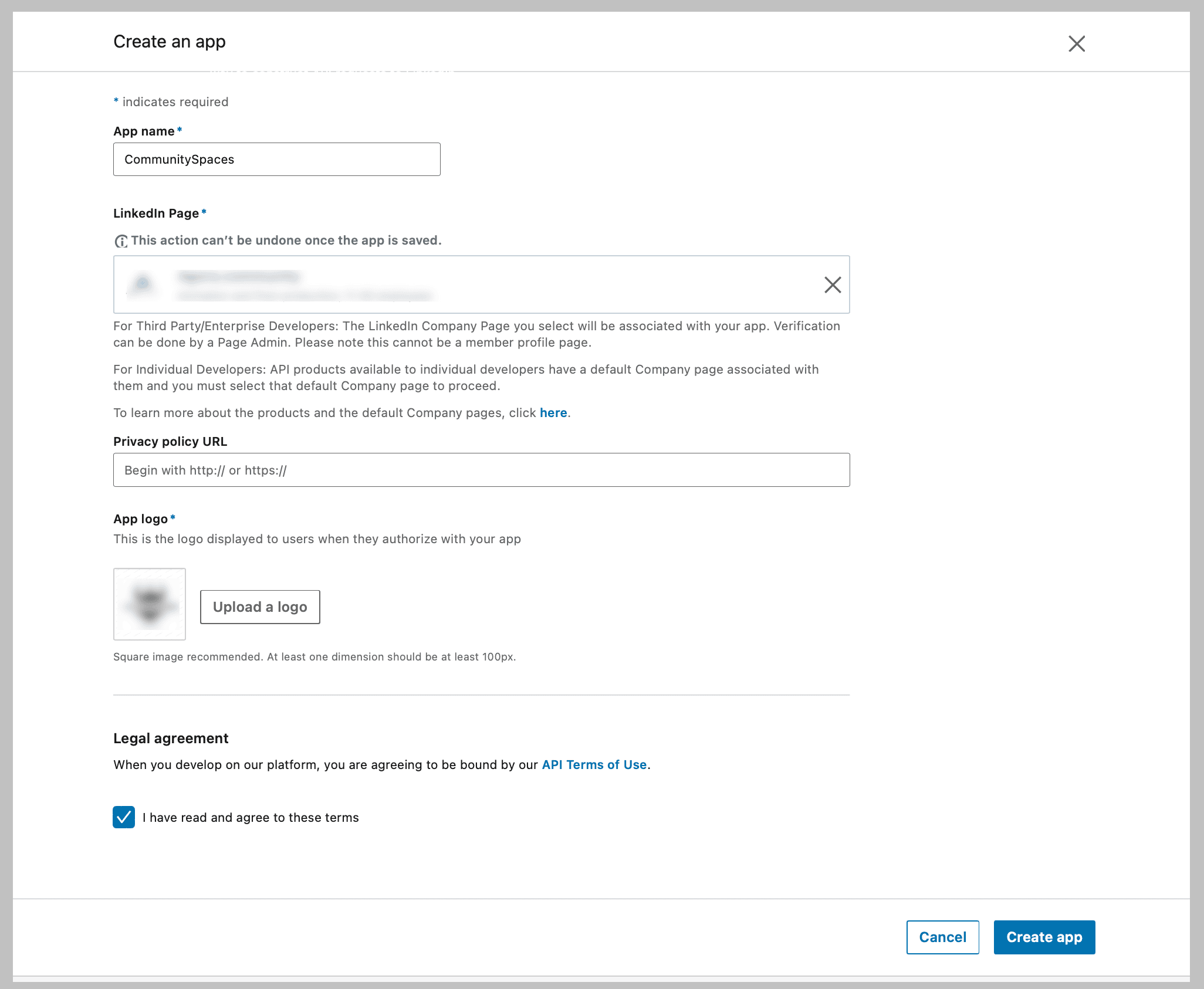1204x989 pixels.
Task: Cancel the app creation
Action: click(x=942, y=937)
